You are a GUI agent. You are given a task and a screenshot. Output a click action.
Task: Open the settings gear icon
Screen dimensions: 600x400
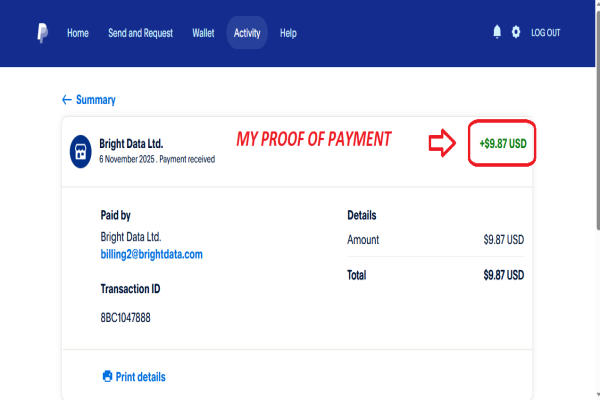click(x=516, y=32)
